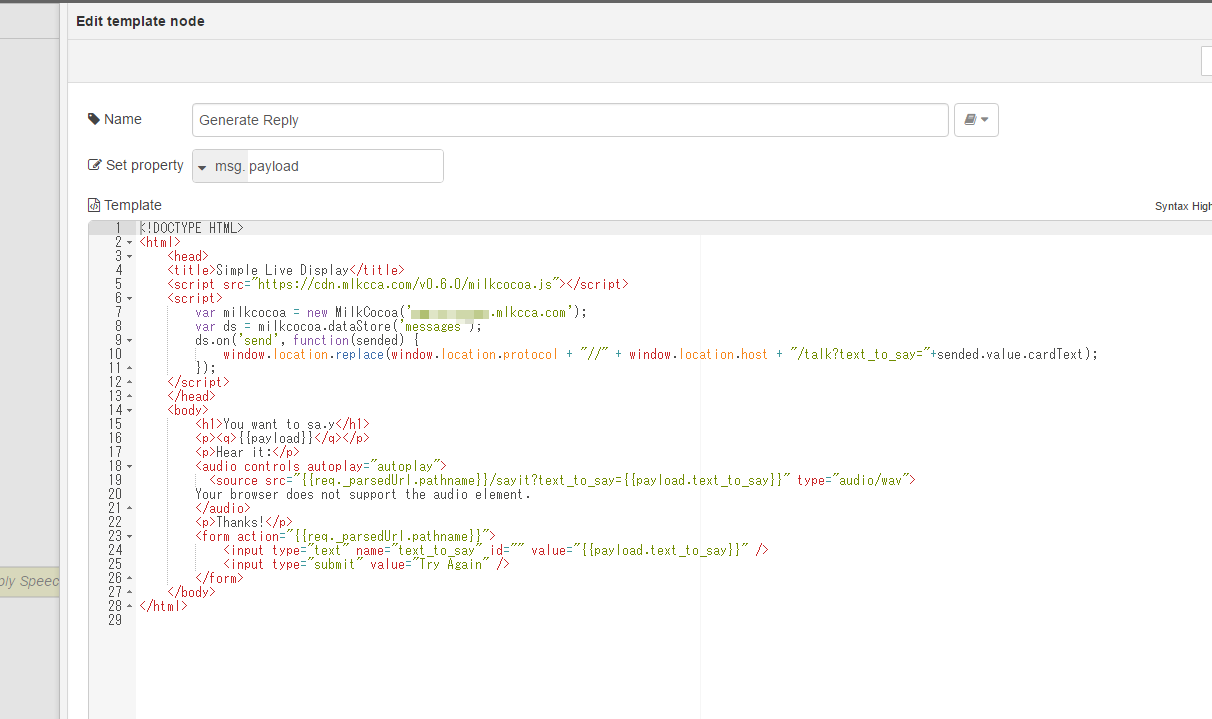Click the fold-end arrow on line 28
This screenshot has height=719, width=1212.
(130, 606)
